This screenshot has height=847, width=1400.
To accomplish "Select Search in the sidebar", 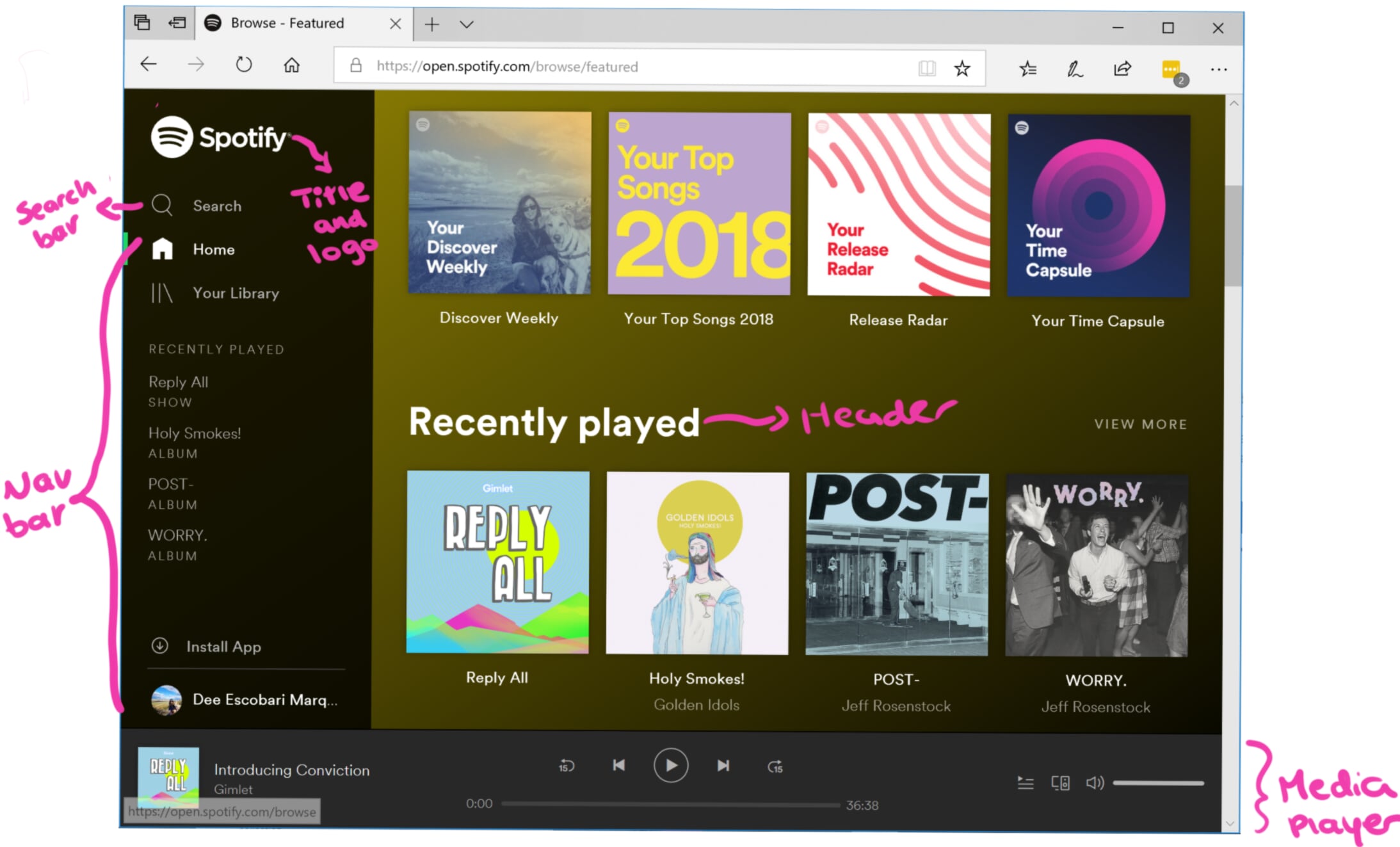I will [x=216, y=206].
